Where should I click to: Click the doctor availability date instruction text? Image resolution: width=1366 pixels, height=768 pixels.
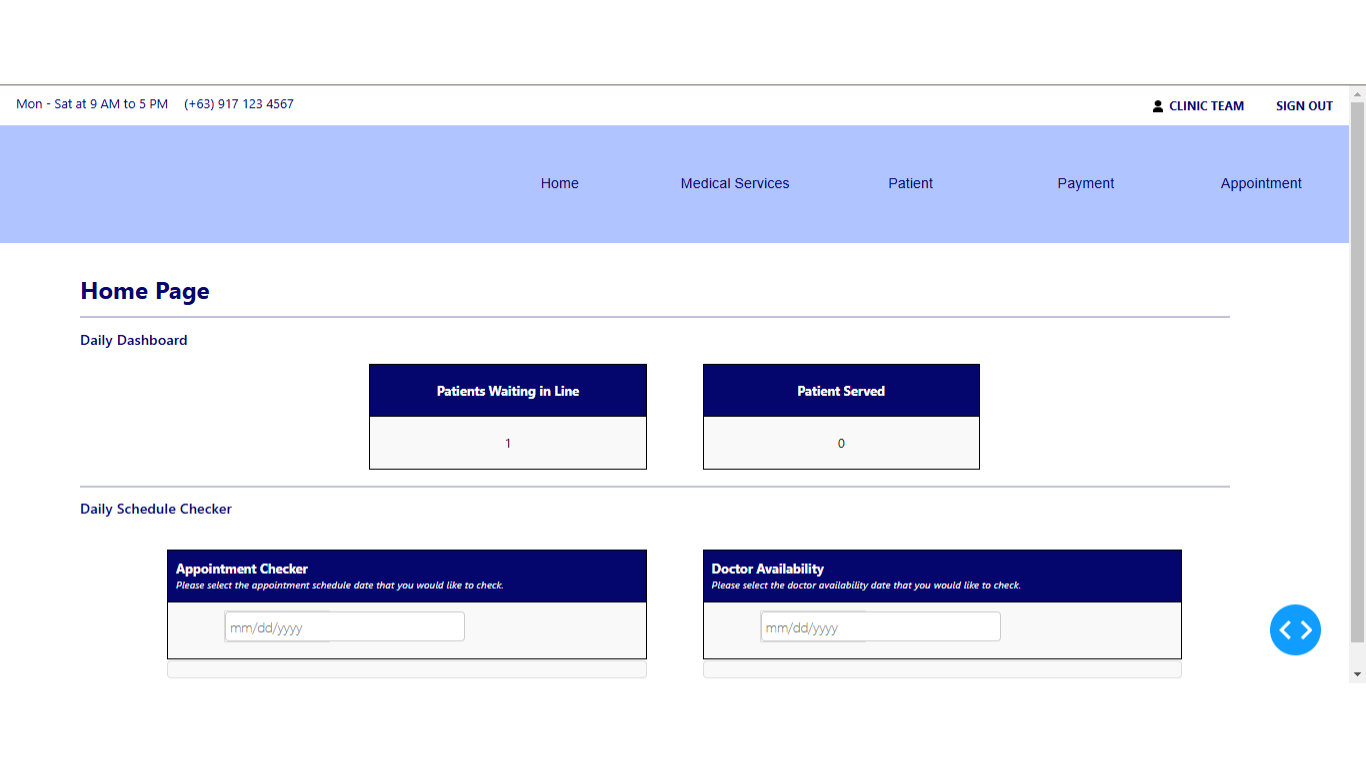pos(866,585)
